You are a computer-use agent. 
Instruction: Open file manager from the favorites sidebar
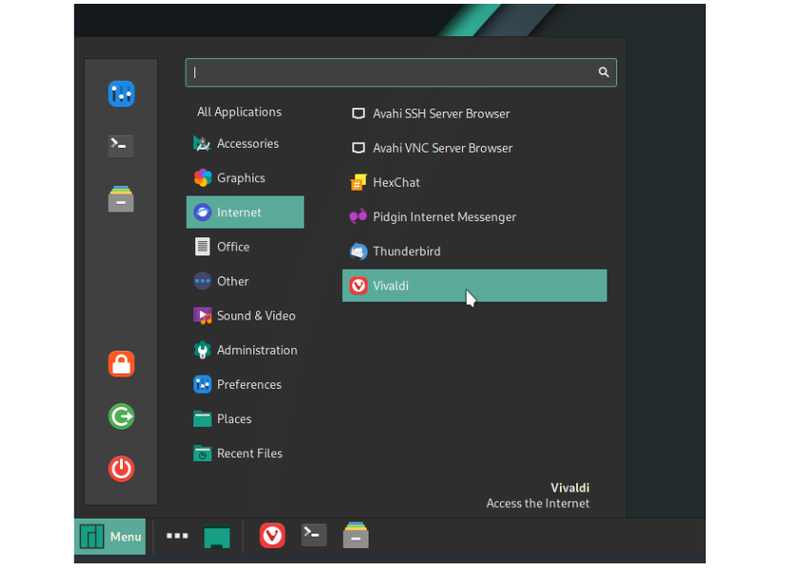[x=121, y=199]
